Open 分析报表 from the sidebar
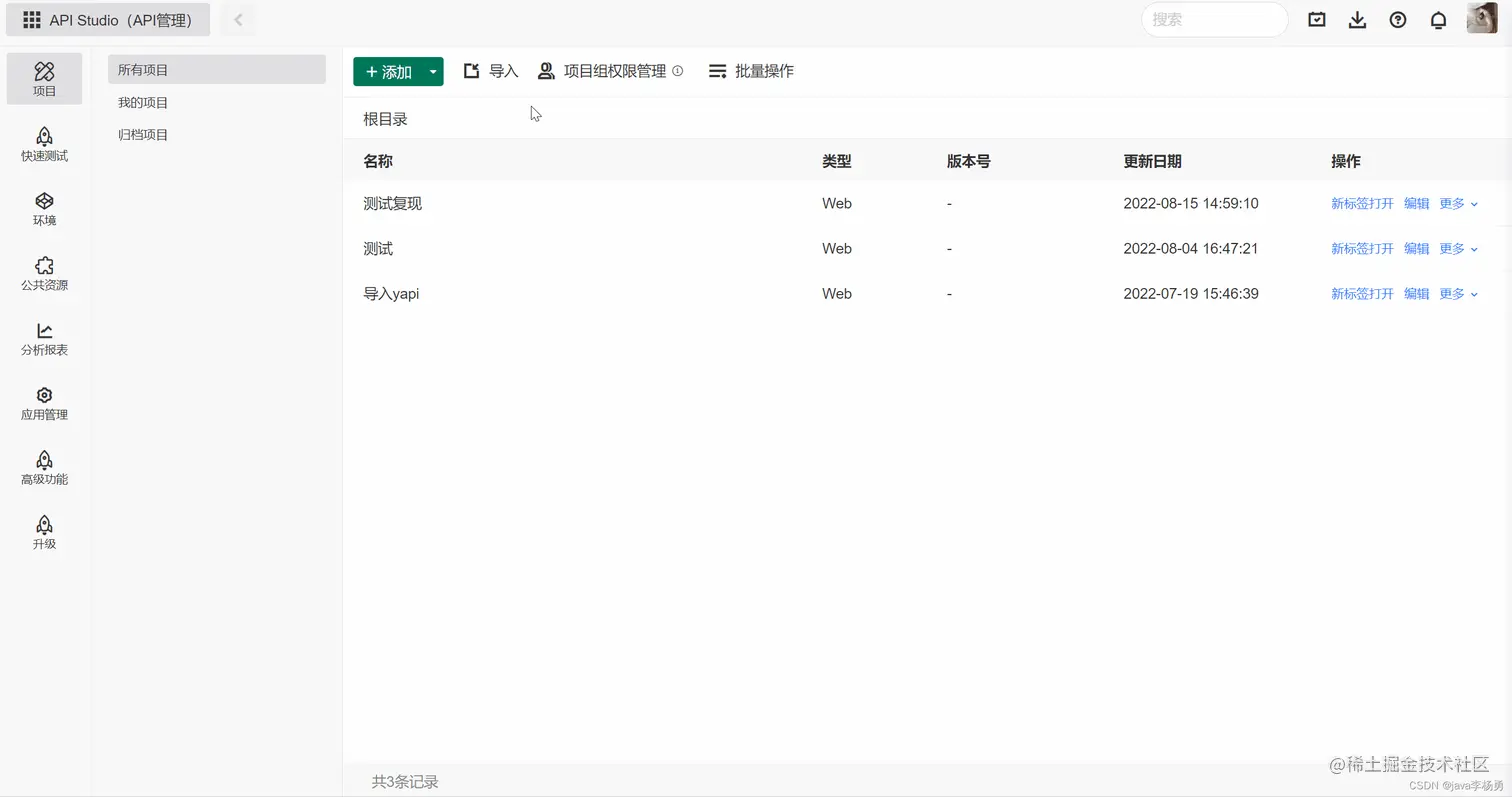Image resolution: width=1512 pixels, height=797 pixels. 43,338
